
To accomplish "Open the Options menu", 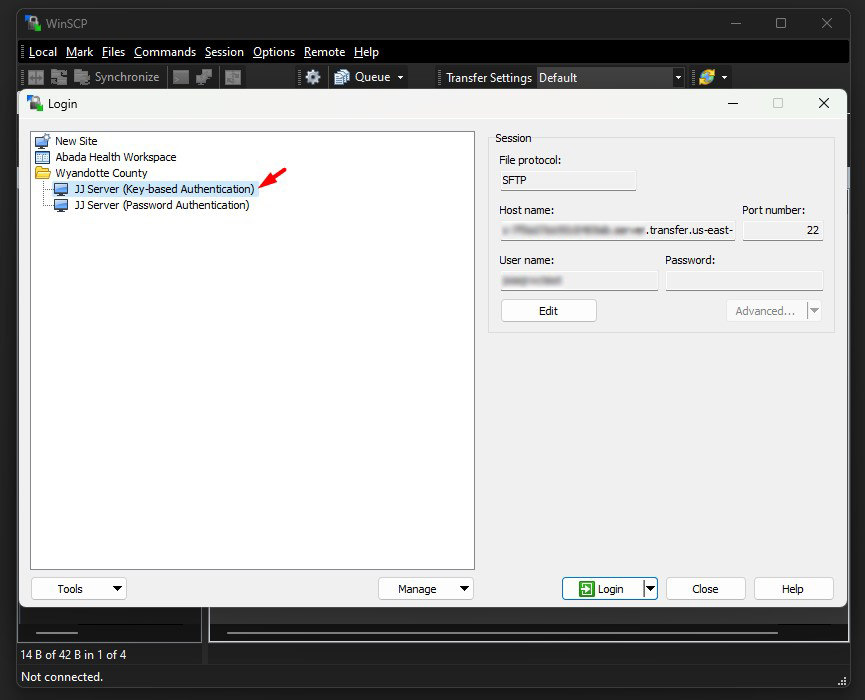I will (274, 52).
